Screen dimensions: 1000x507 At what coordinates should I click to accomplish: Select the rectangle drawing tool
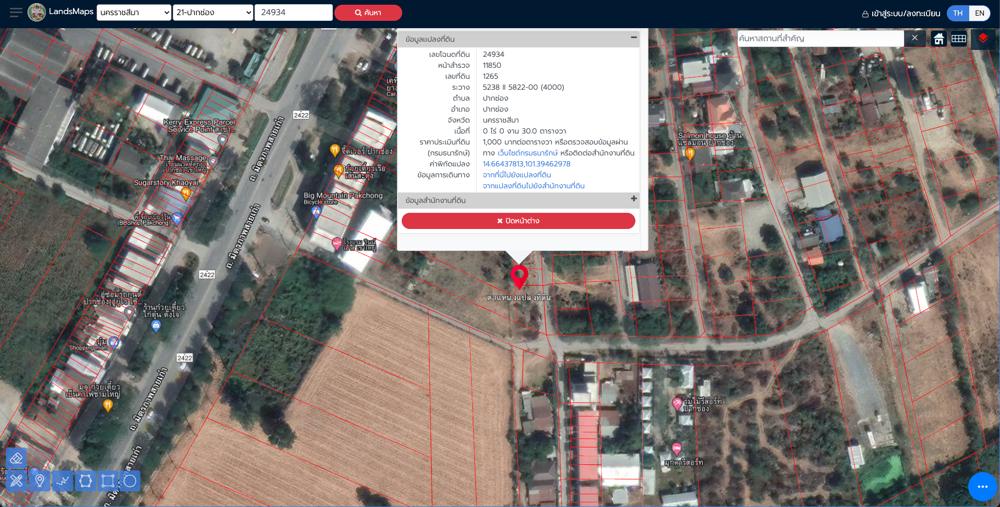[x=108, y=481]
